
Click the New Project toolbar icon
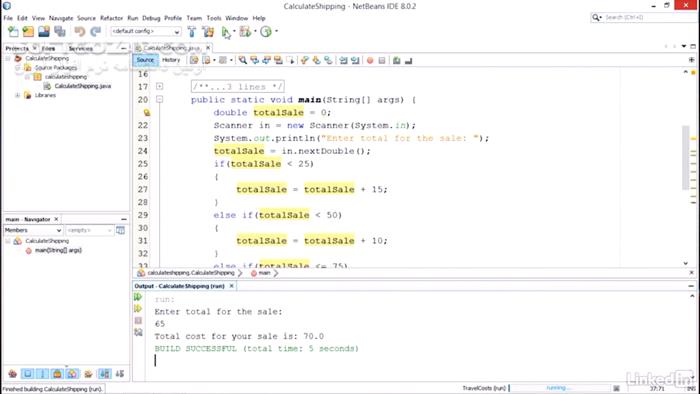click(x=28, y=31)
